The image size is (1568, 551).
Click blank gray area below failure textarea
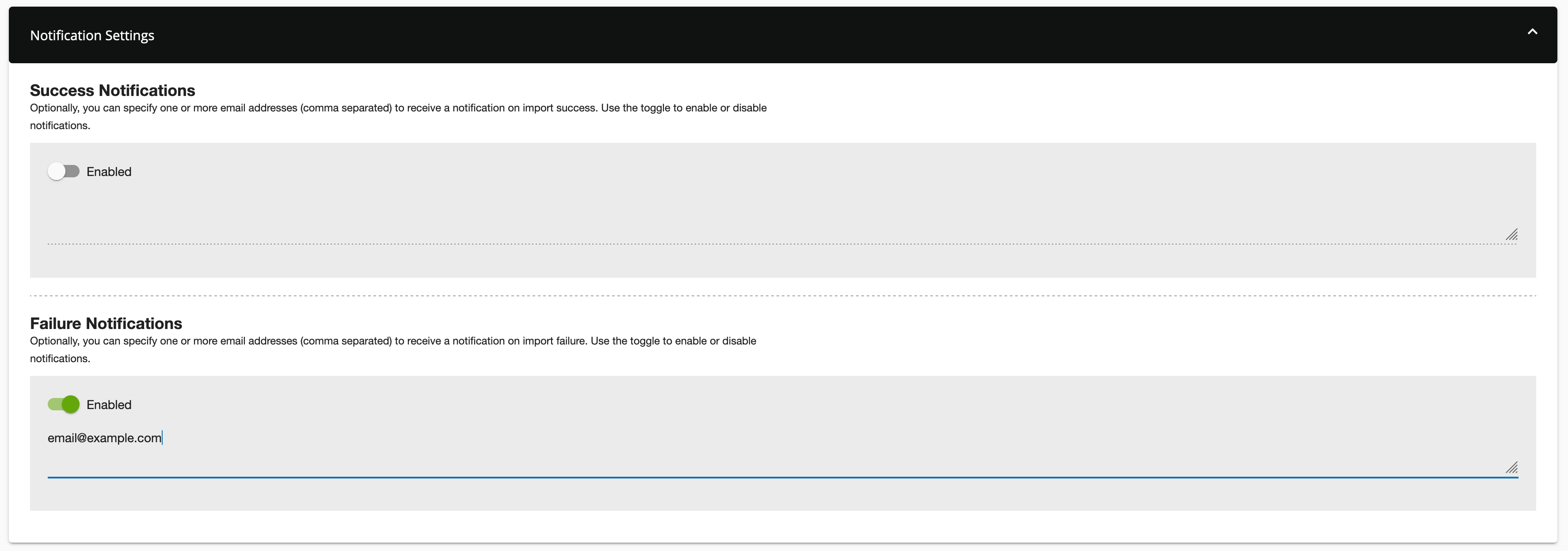point(783,494)
